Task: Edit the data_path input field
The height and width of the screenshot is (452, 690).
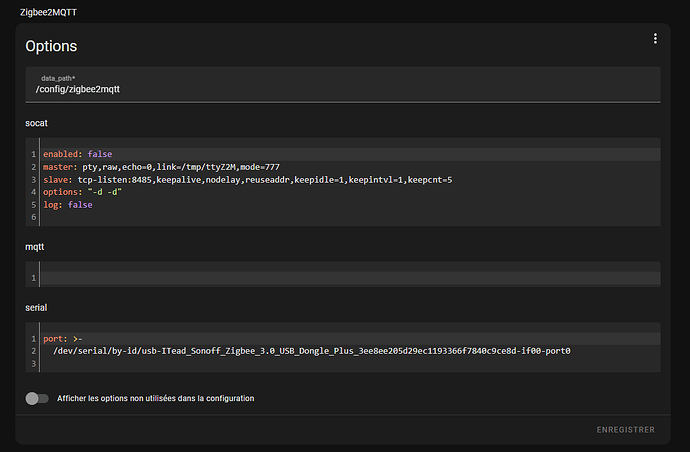Action: (x=343, y=85)
